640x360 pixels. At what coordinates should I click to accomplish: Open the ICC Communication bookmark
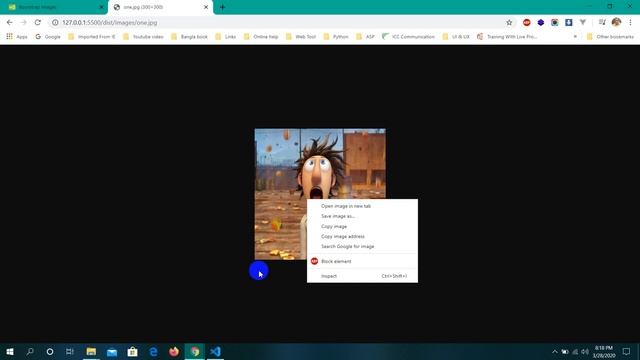[x=409, y=36]
